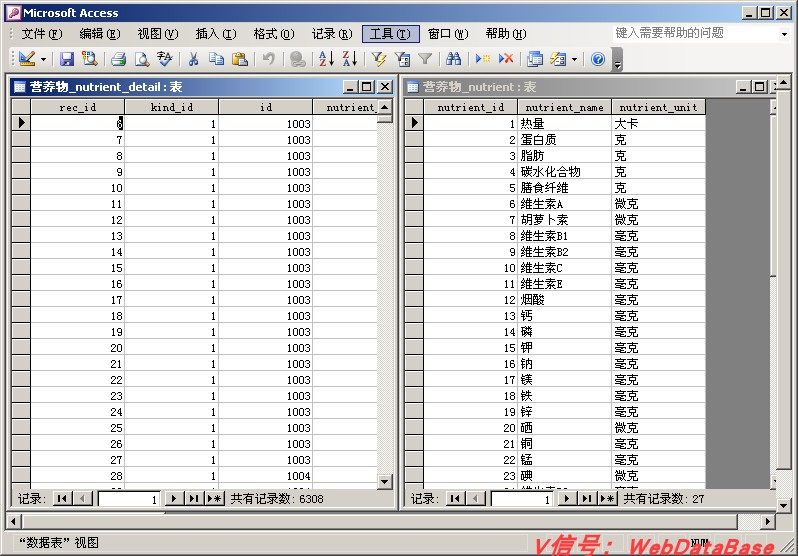Insert a hyperlink with the globe-link icon
The width and height of the screenshot is (798, 556).
pyautogui.click(x=297, y=59)
